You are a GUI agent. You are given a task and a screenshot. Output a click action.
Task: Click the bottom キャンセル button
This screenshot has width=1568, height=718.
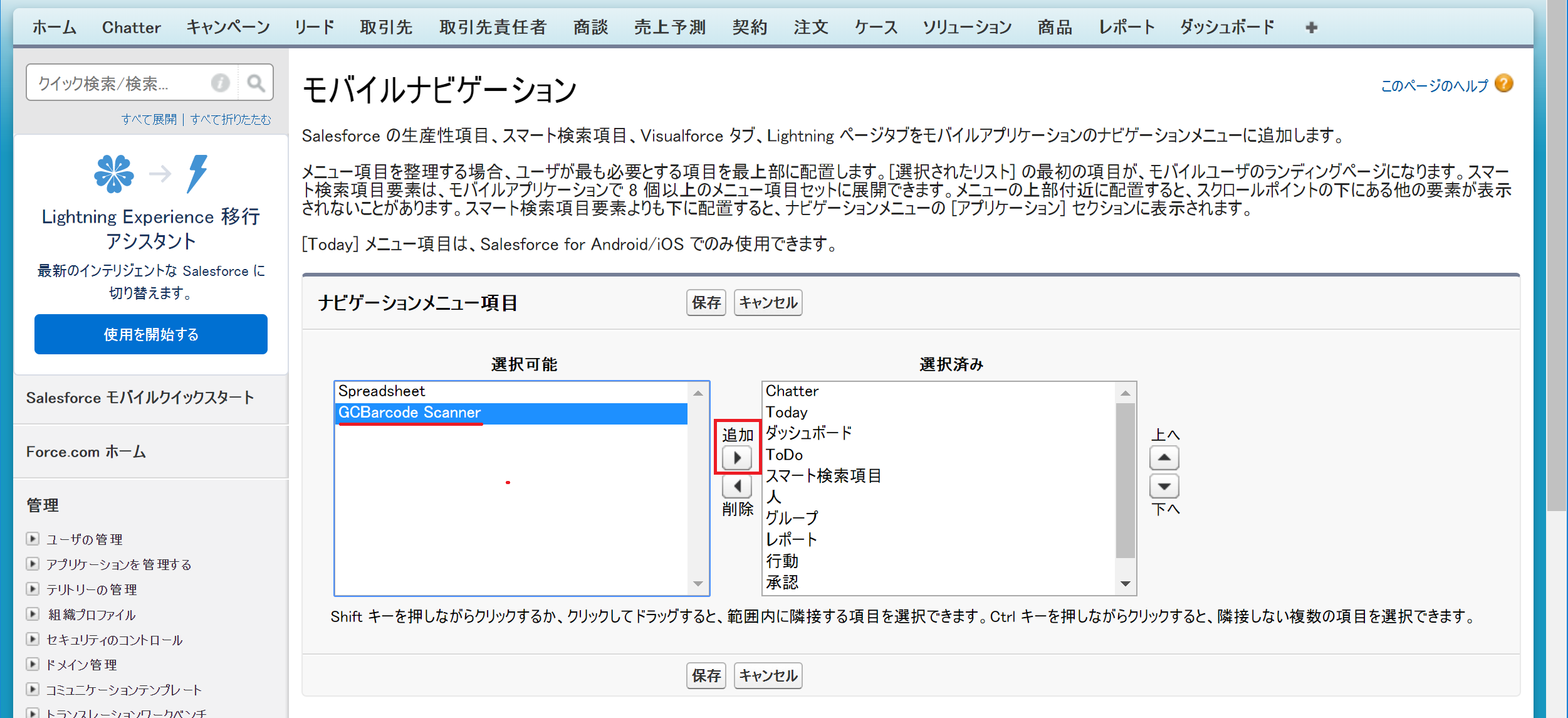point(768,675)
